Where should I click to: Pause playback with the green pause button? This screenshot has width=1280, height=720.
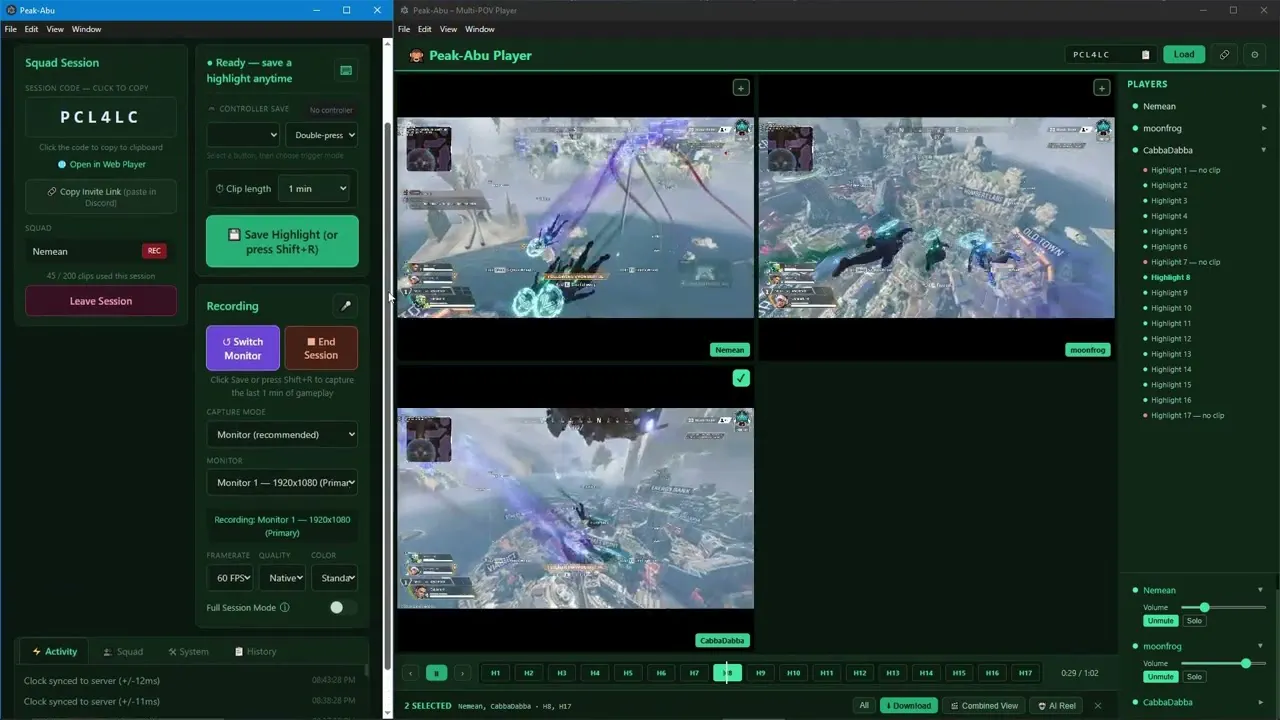tap(436, 673)
